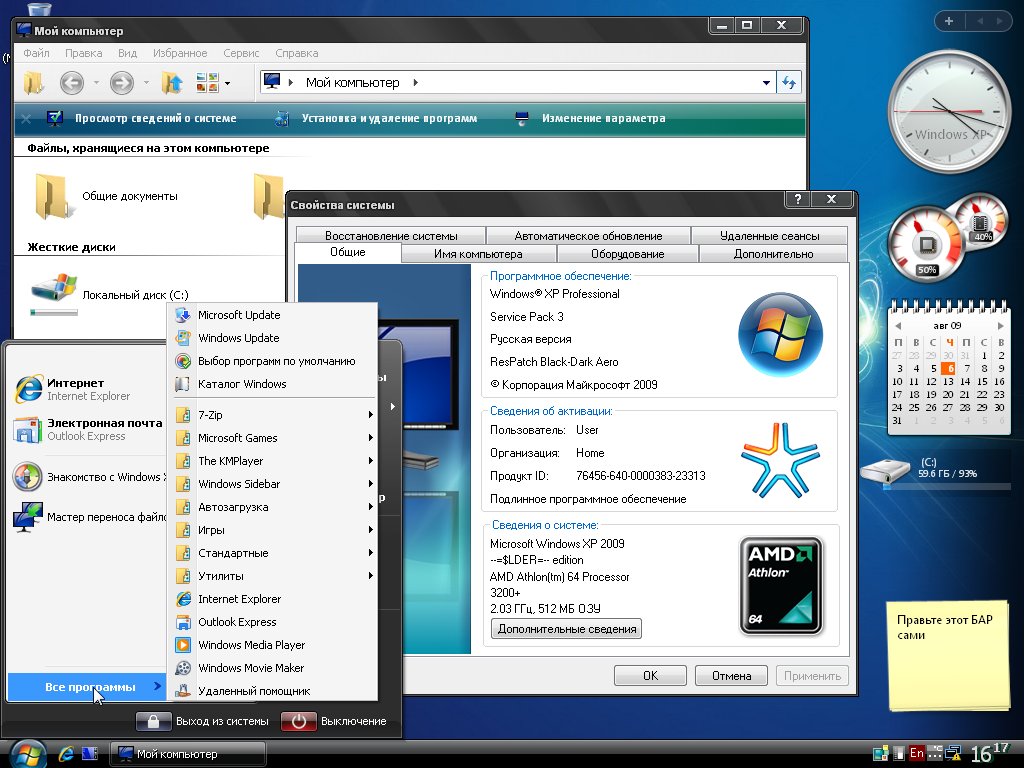Click Выход из системы button
The image size is (1024, 768).
point(203,721)
